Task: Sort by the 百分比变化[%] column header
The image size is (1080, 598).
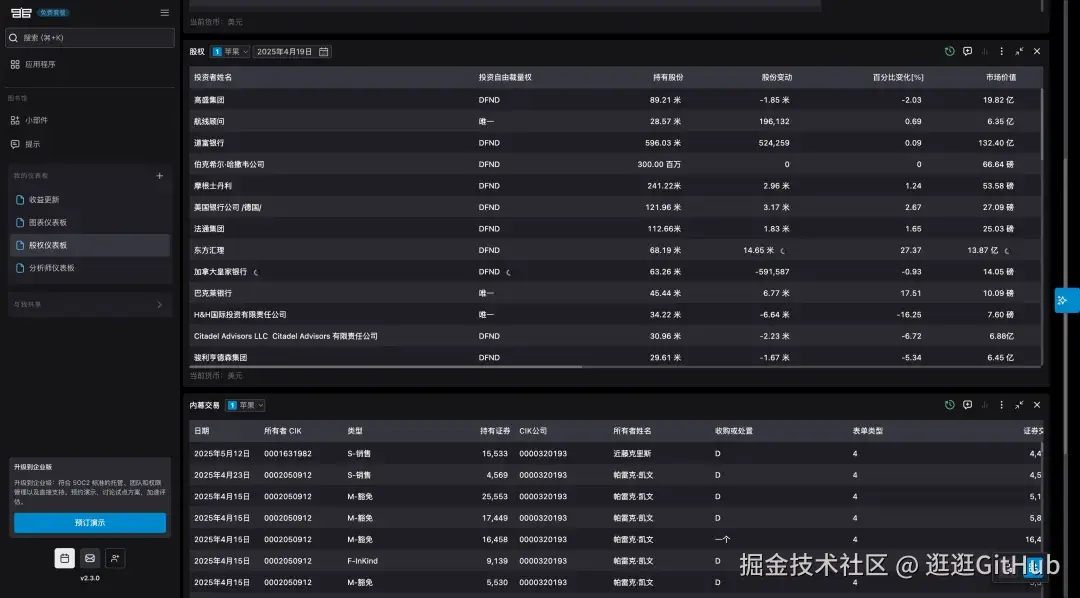Action: click(898, 77)
